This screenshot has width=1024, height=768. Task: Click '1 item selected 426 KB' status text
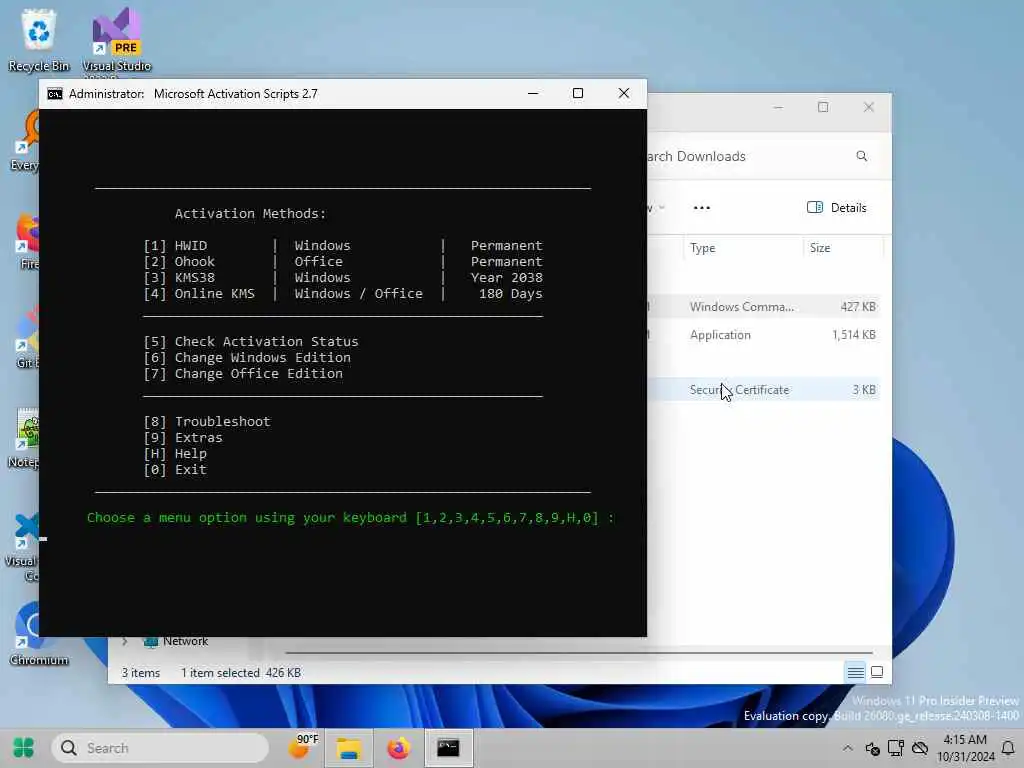click(241, 673)
